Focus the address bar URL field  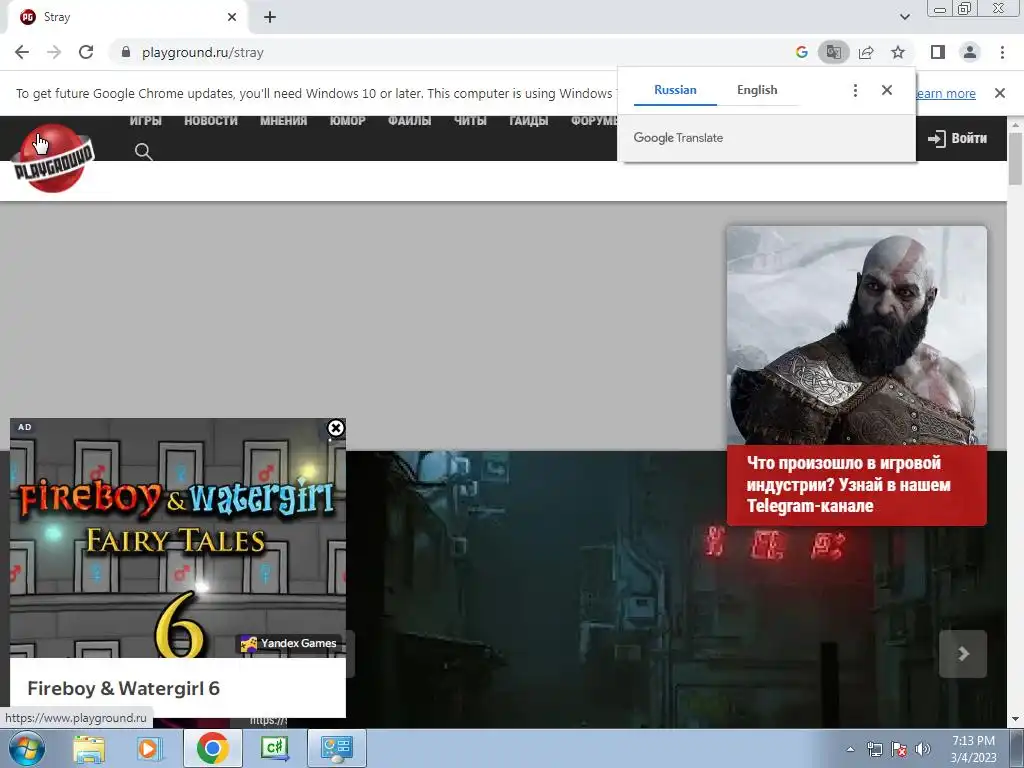(451, 52)
